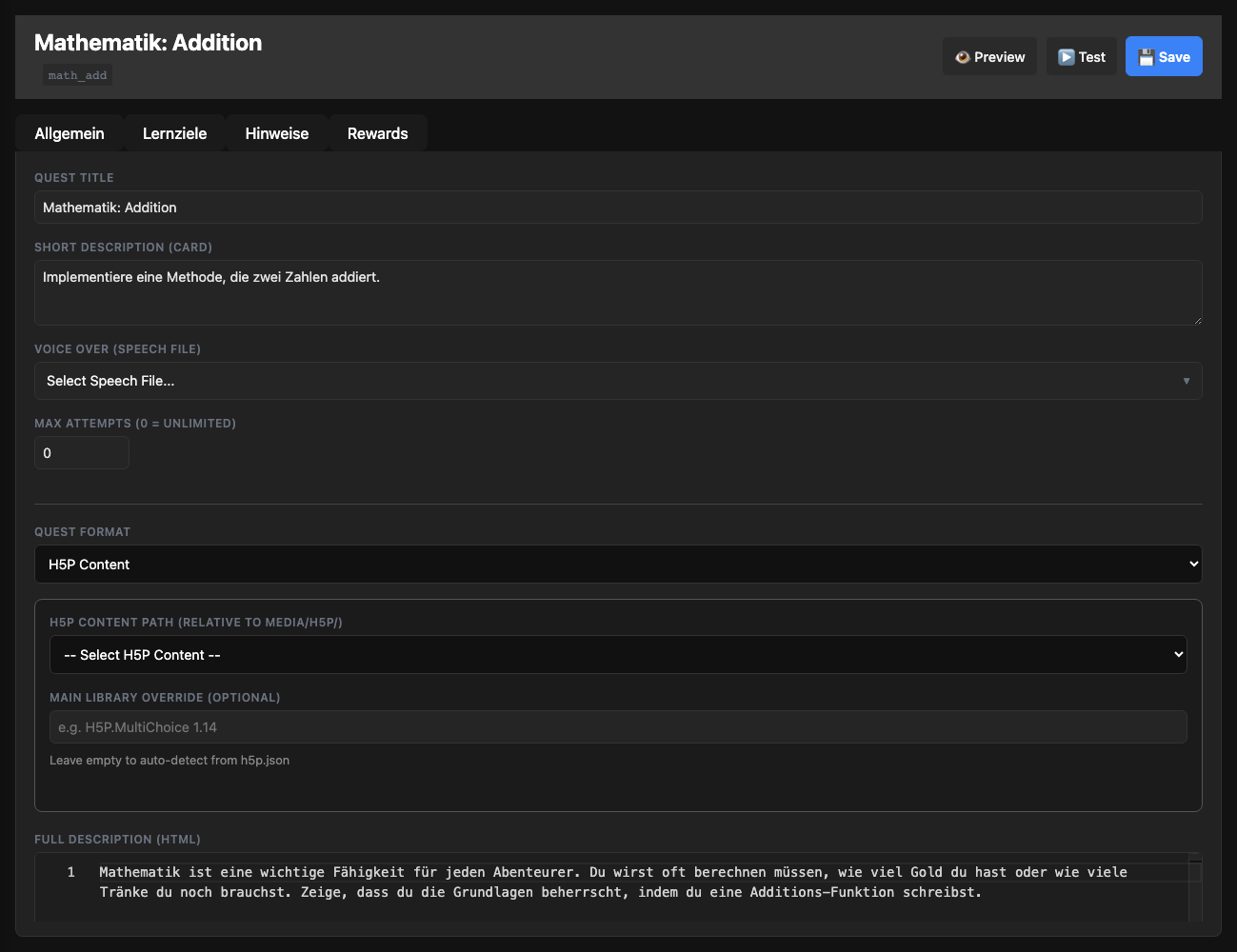
Task: Click the Test button
Action: click(1082, 56)
